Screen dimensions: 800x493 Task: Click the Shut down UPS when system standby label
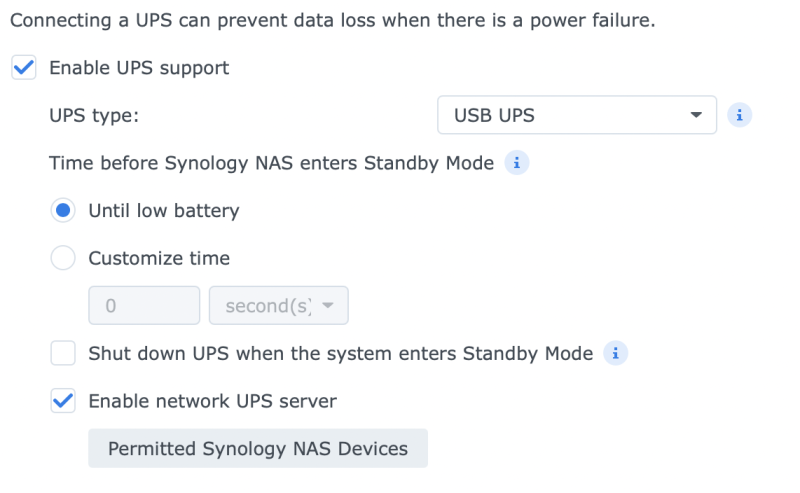pos(340,353)
